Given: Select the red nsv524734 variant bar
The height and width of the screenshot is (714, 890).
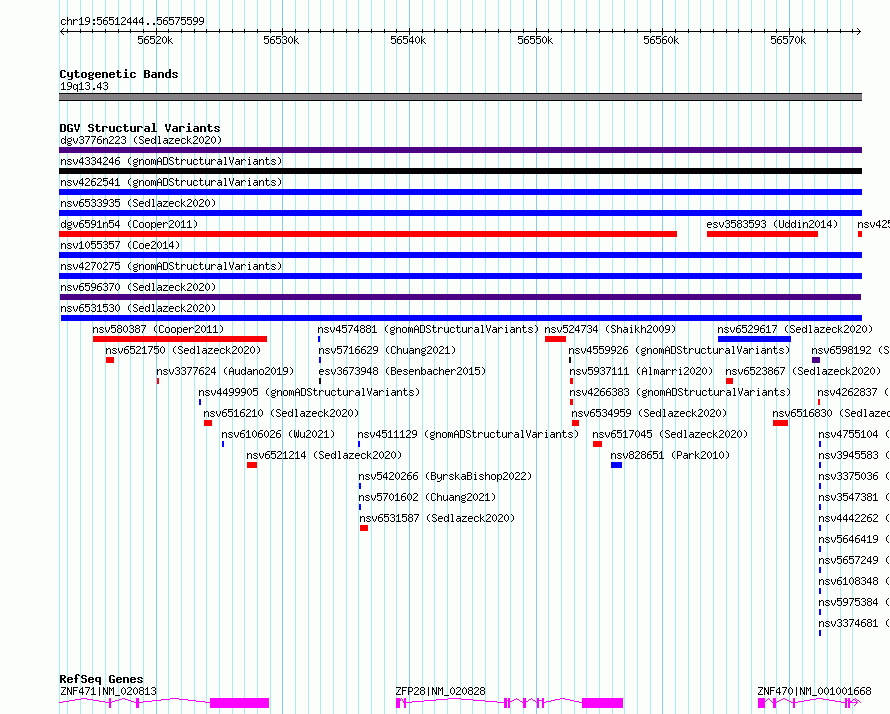Looking at the screenshot, I should point(555,339).
